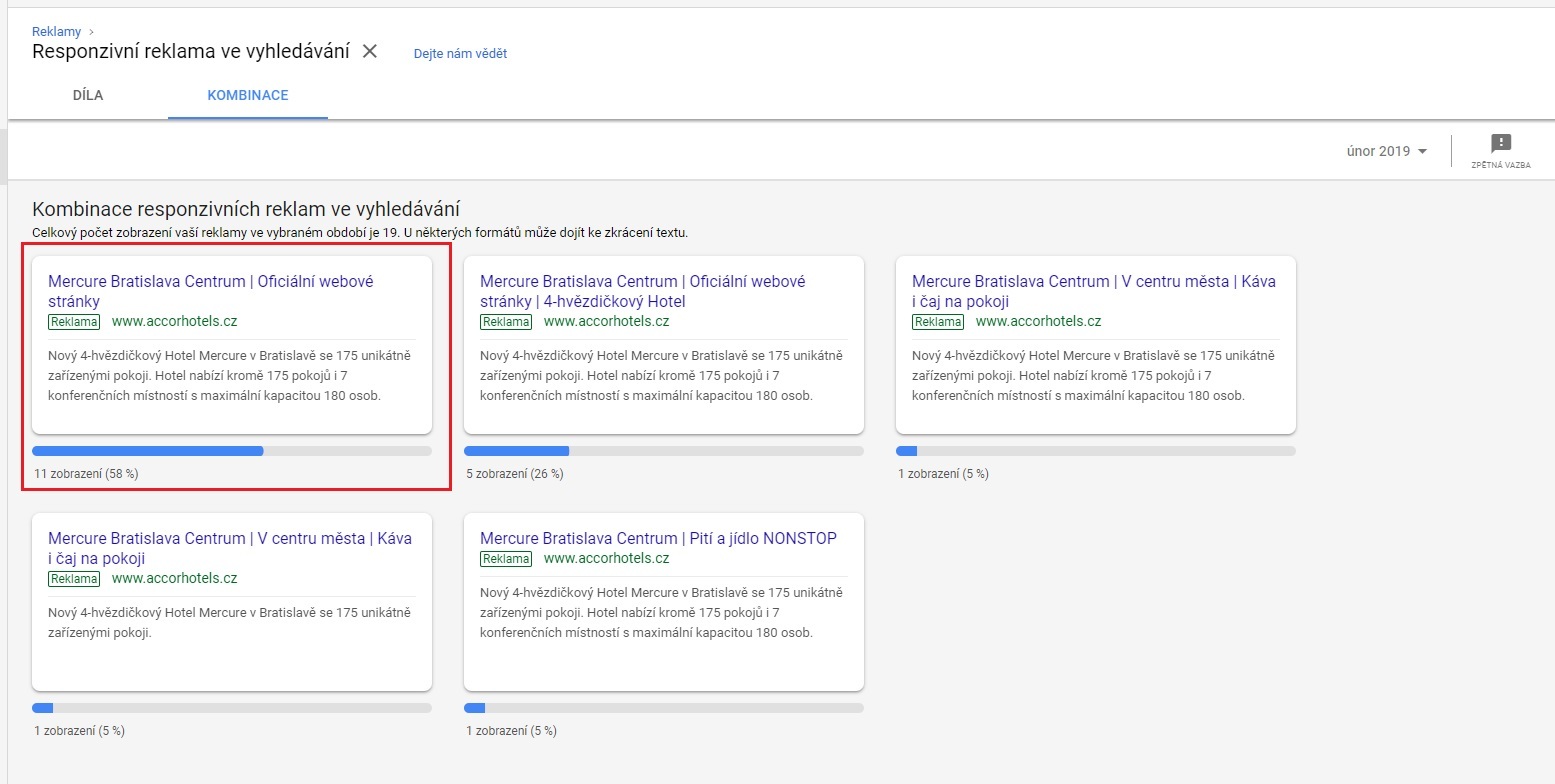Click the breadcrumb chevron after Reklamy
Screen dimensions: 1555x784
click(x=92, y=32)
